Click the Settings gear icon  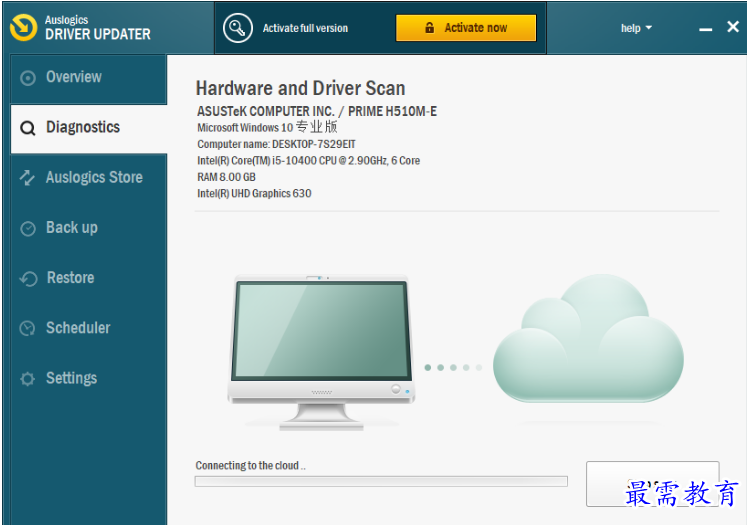click(x=28, y=379)
